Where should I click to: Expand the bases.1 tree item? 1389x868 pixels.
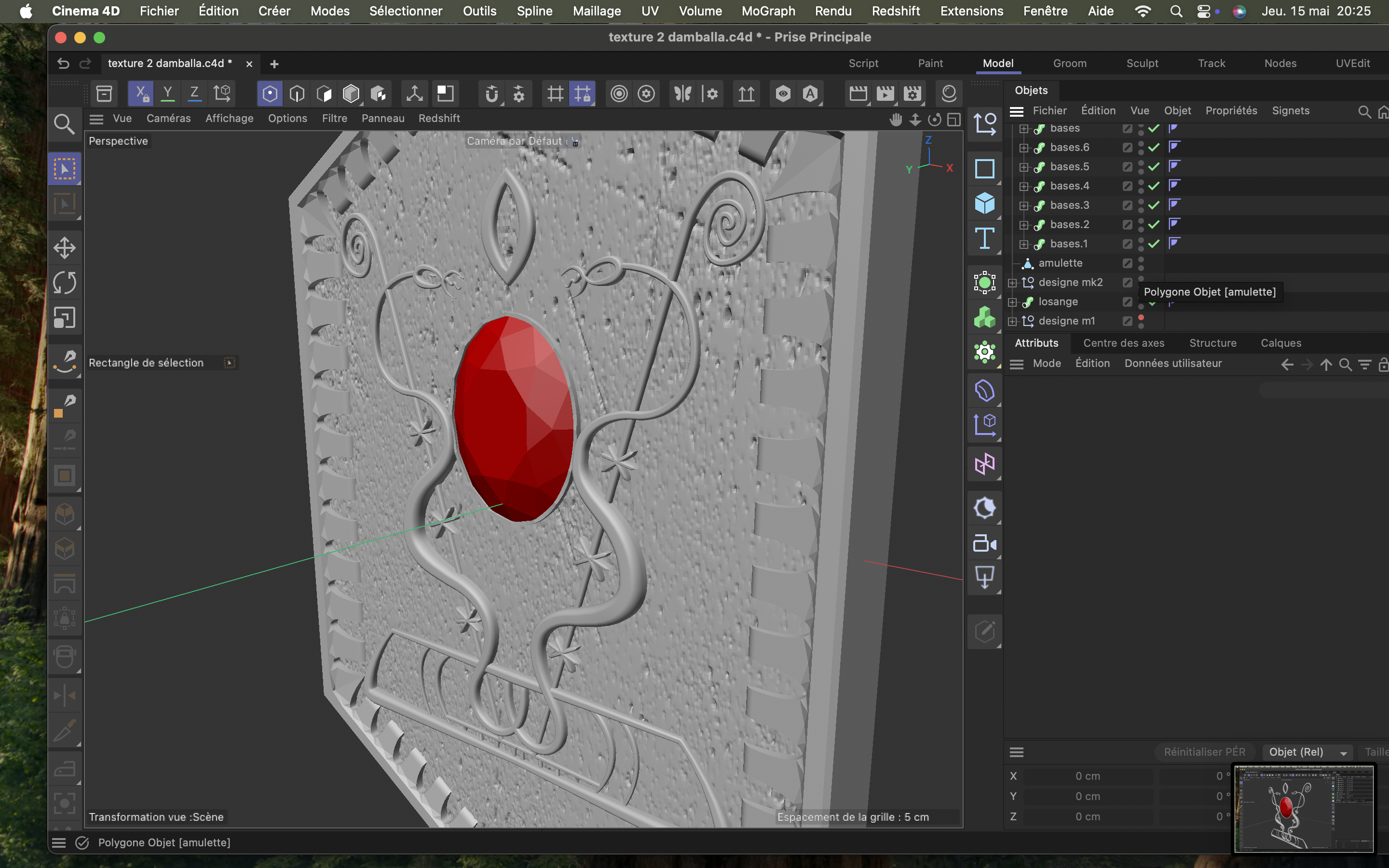point(1023,244)
